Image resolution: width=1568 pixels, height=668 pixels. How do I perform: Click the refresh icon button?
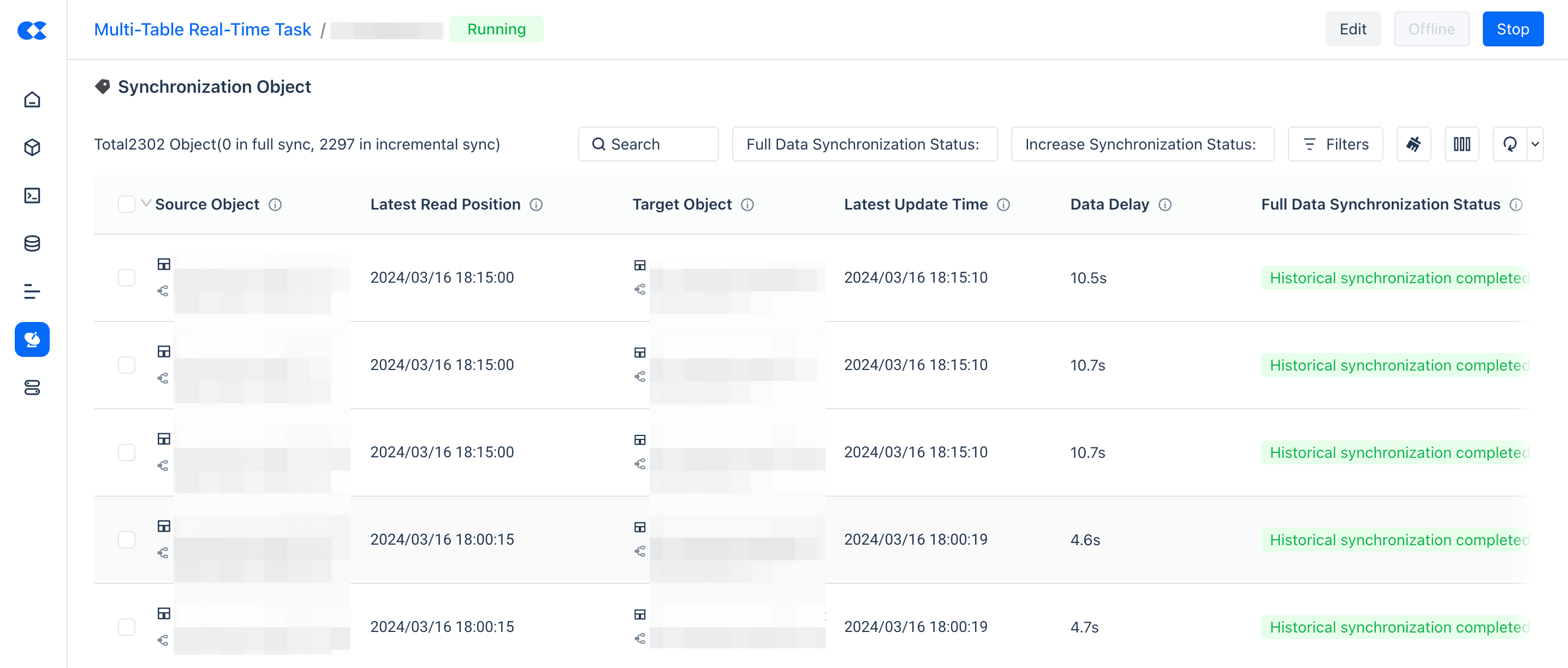coord(1510,144)
